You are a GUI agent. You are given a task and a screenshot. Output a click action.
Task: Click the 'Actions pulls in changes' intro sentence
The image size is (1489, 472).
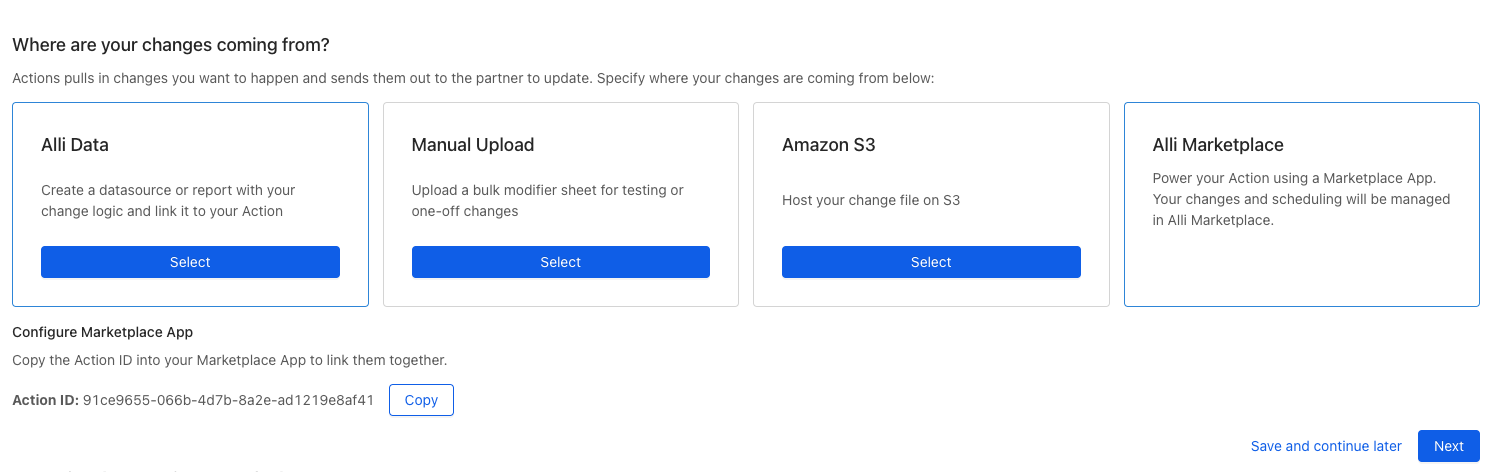(472, 78)
